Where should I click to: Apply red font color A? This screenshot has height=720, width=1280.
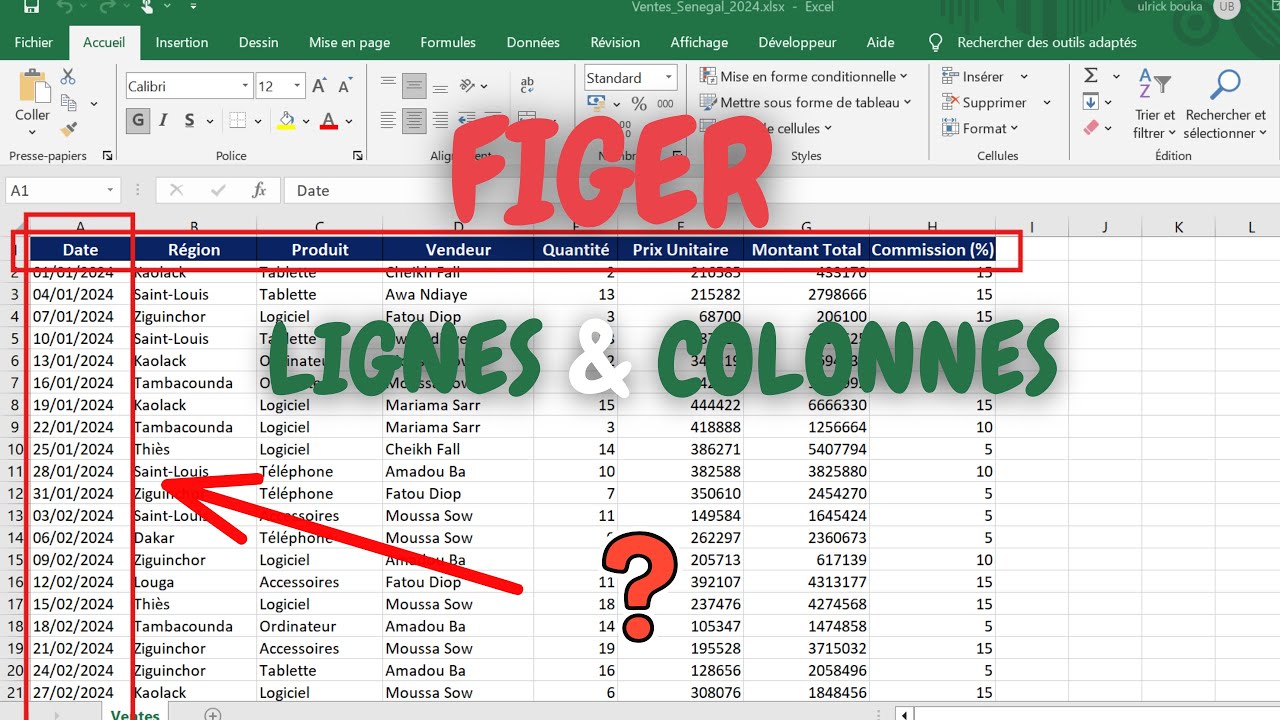pyautogui.click(x=329, y=121)
